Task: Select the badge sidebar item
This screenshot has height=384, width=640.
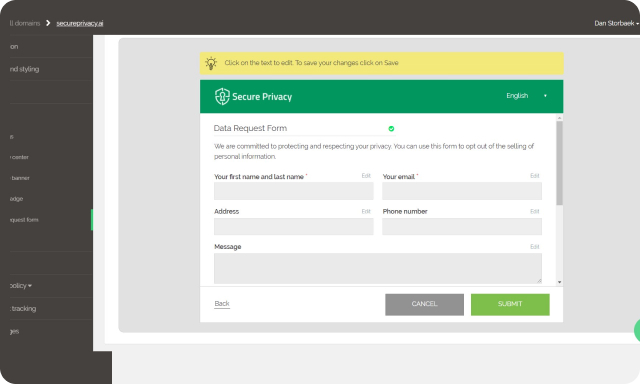Action: click(16, 199)
